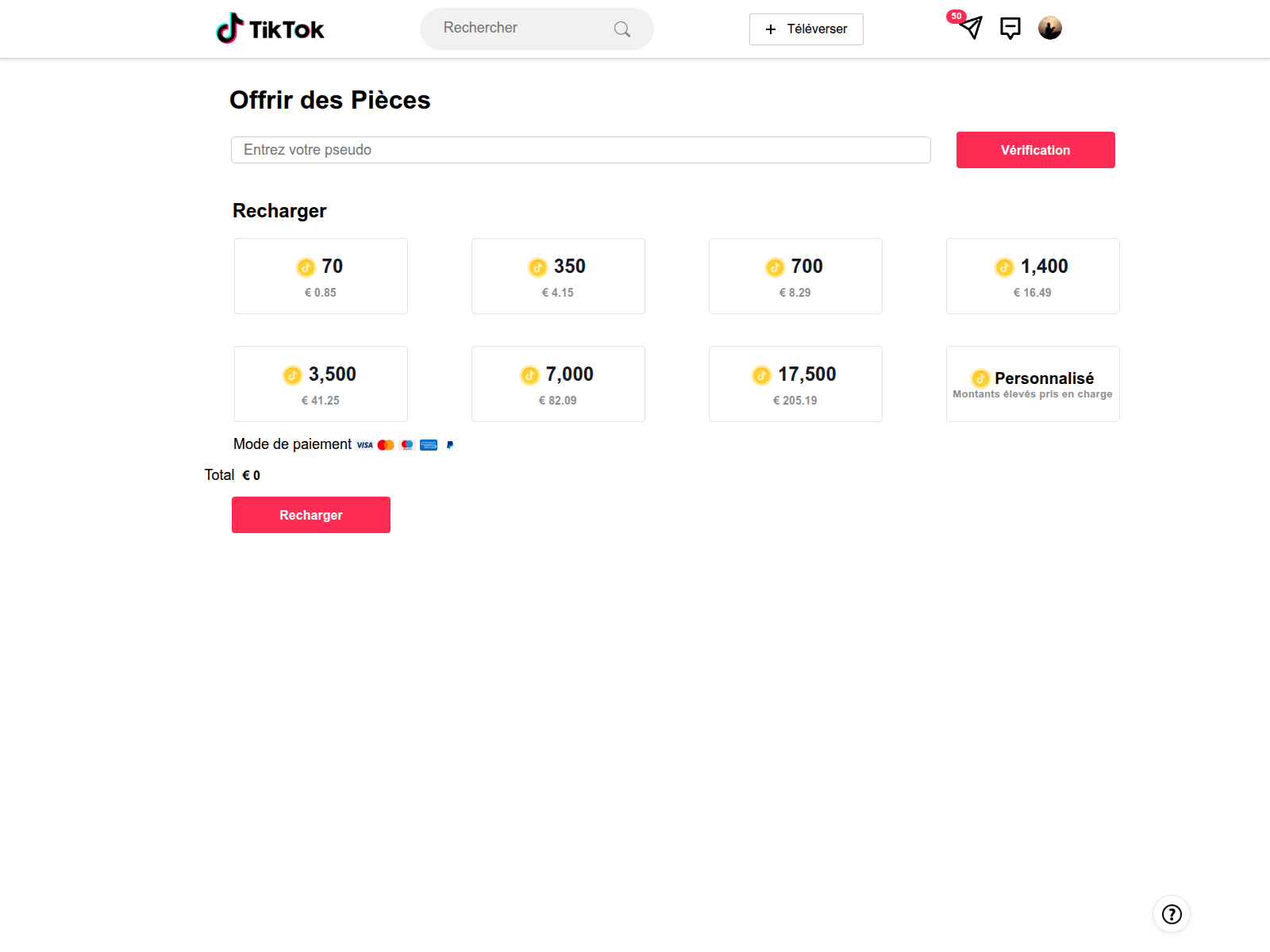1270x952 pixels.
Task: Select the 70 coins package
Action: pyautogui.click(x=320, y=275)
